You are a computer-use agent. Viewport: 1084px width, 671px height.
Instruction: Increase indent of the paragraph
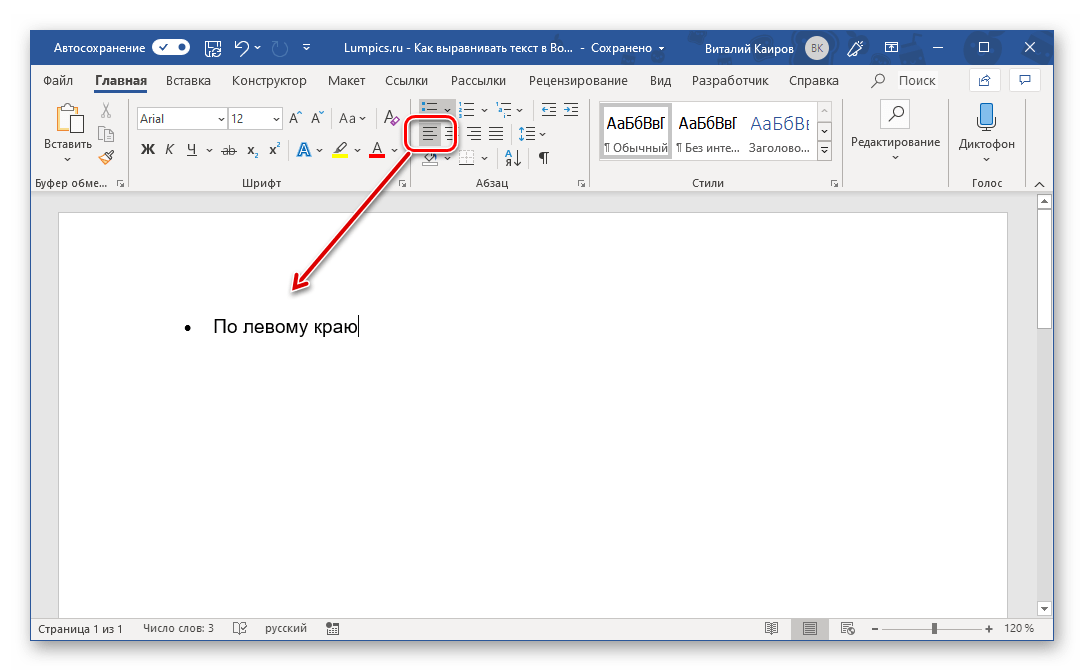pos(571,109)
